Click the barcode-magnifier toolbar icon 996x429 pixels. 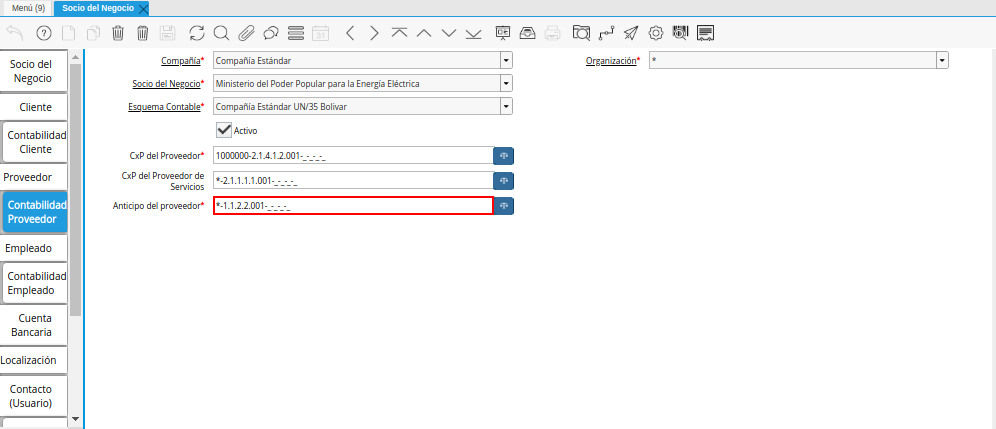pos(680,33)
